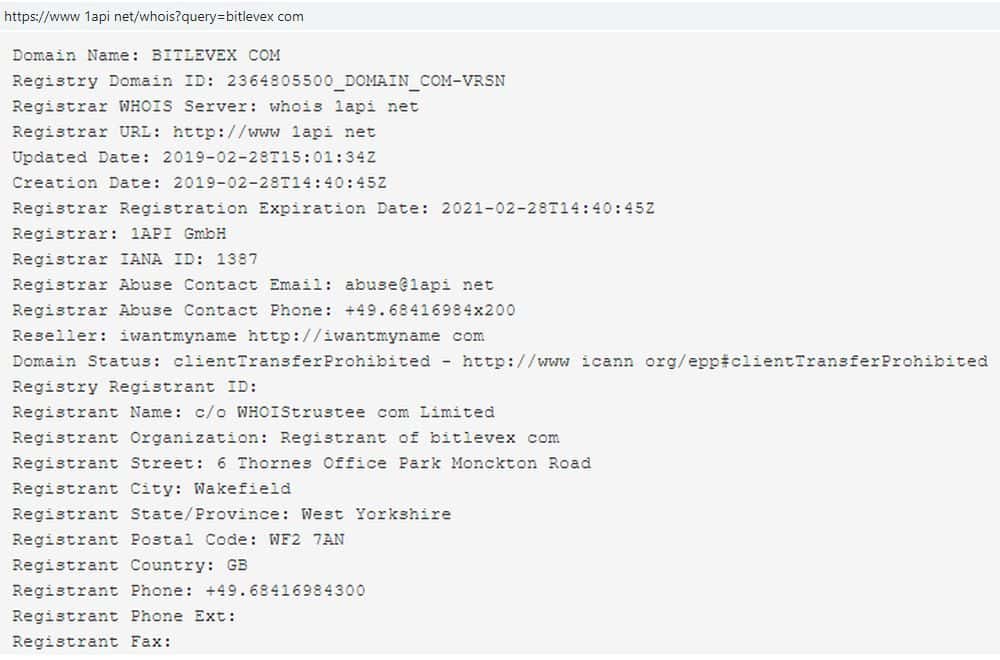Click the Creation Date timestamp
Image resolution: width=1000 pixels, height=660 pixels.
pos(279,183)
